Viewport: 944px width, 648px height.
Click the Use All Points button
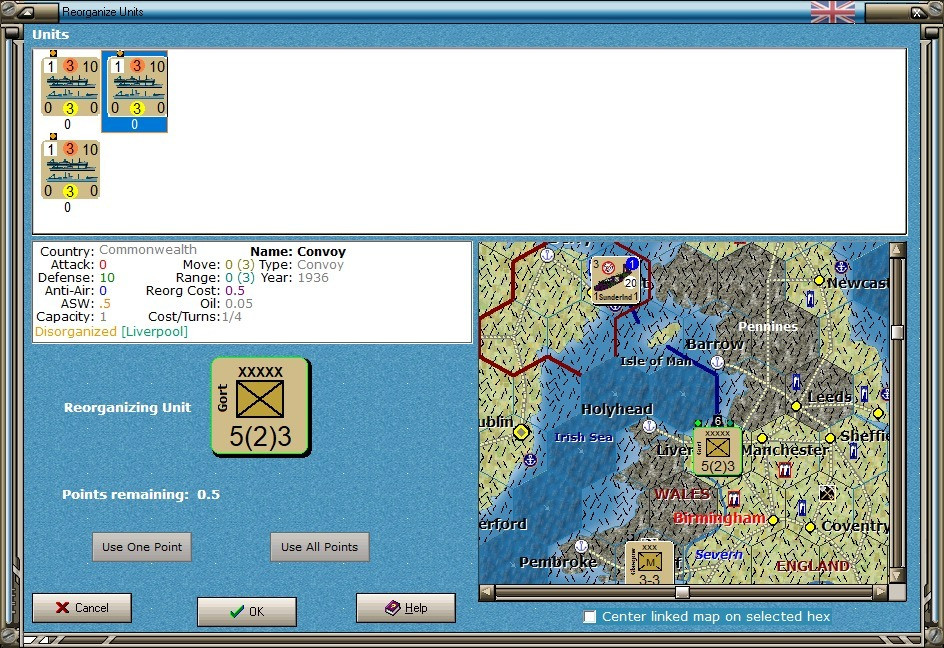pos(320,547)
